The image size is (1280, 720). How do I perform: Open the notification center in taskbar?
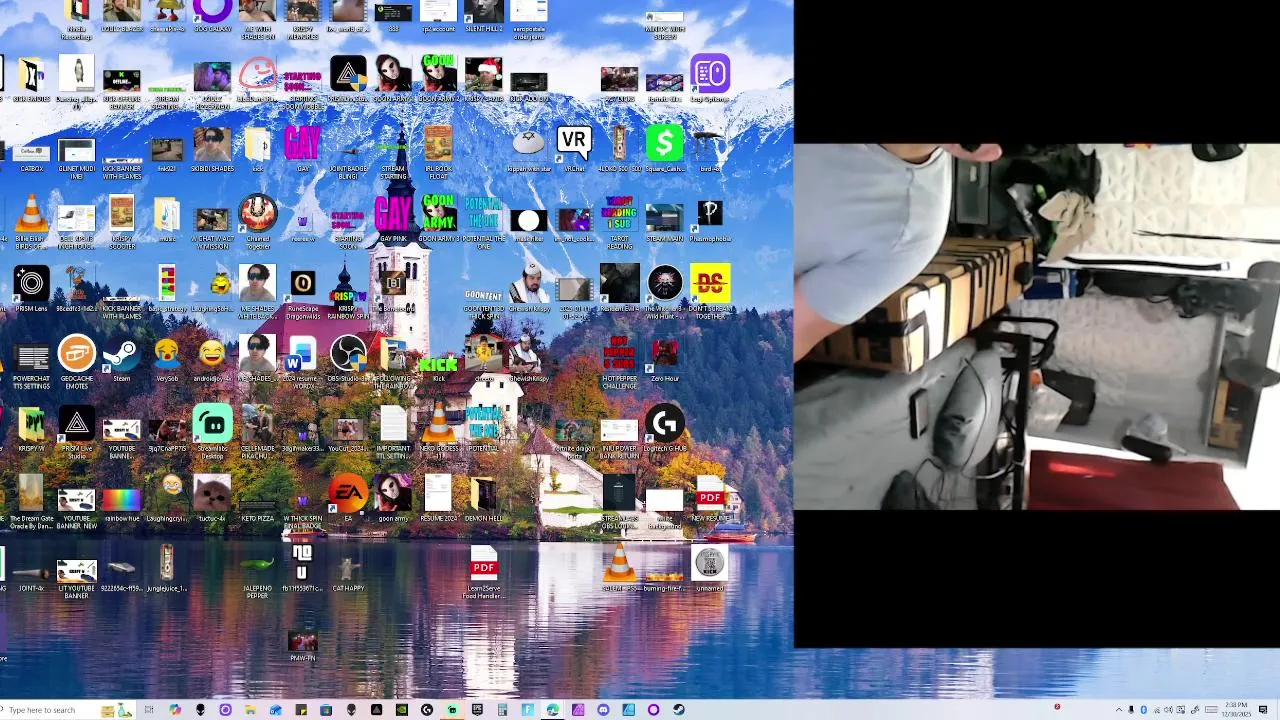(x=1263, y=710)
